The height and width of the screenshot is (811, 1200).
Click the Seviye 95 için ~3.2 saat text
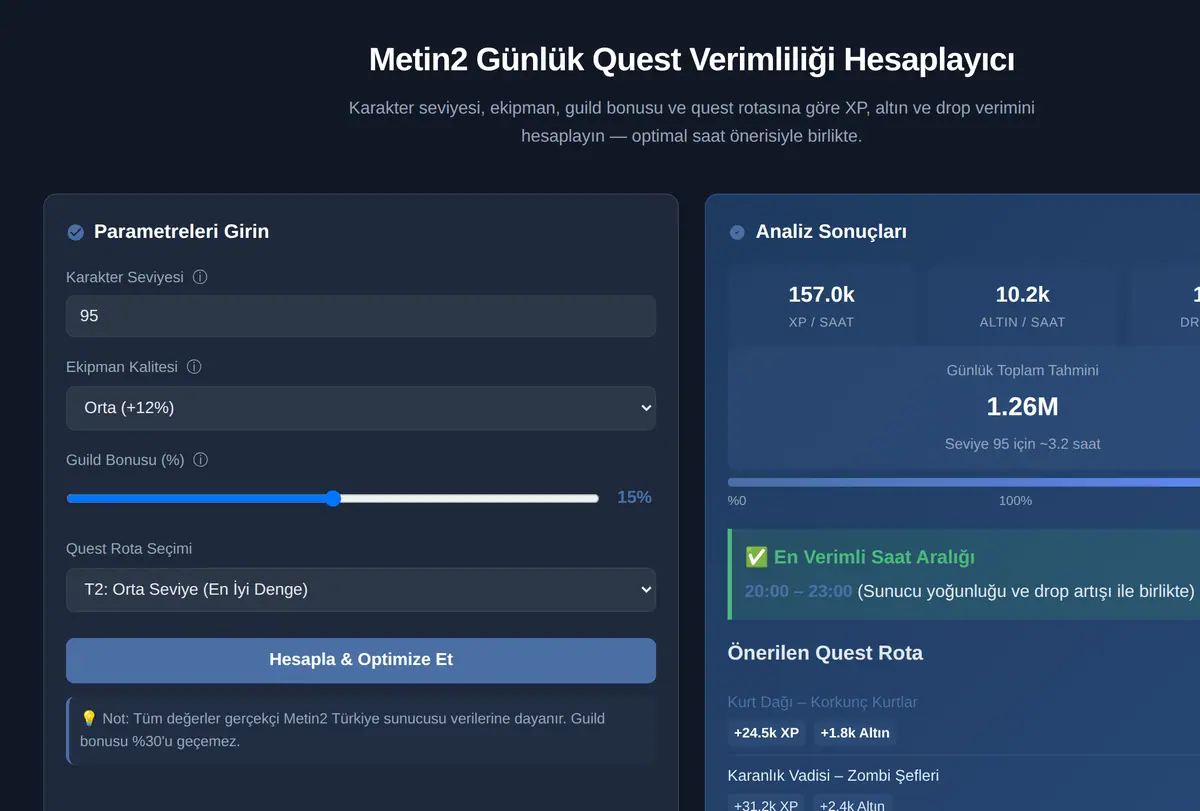[x=1022, y=444]
